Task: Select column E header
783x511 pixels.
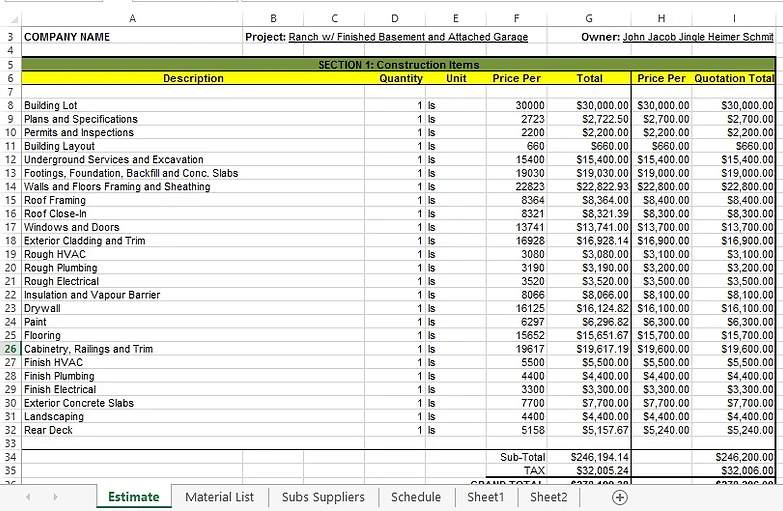Action: click(456, 18)
